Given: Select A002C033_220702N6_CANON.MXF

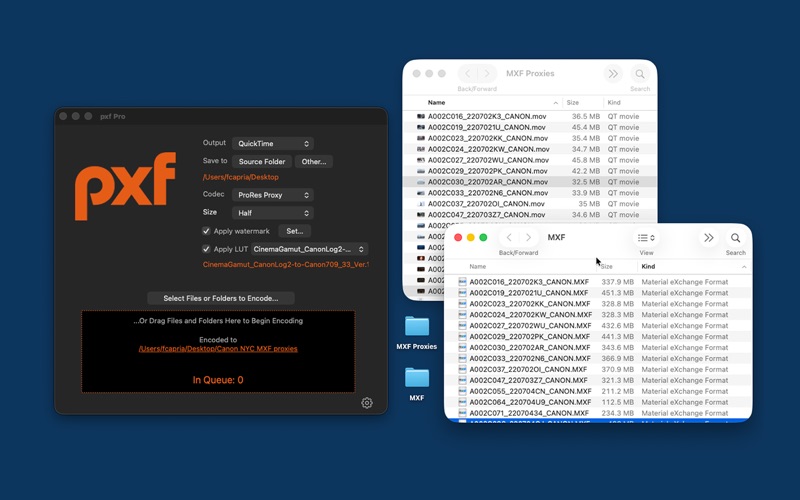Looking at the screenshot, I should (598, 359).
